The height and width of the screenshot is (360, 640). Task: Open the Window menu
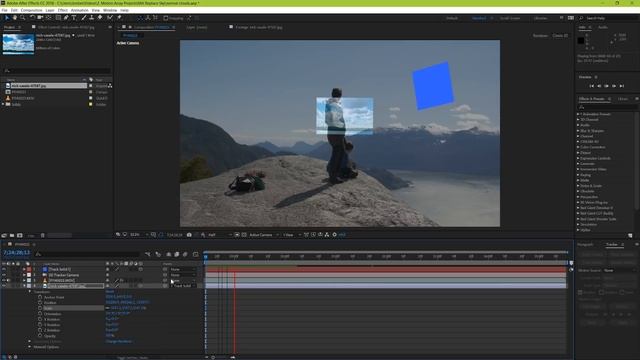pyautogui.click(x=110, y=10)
